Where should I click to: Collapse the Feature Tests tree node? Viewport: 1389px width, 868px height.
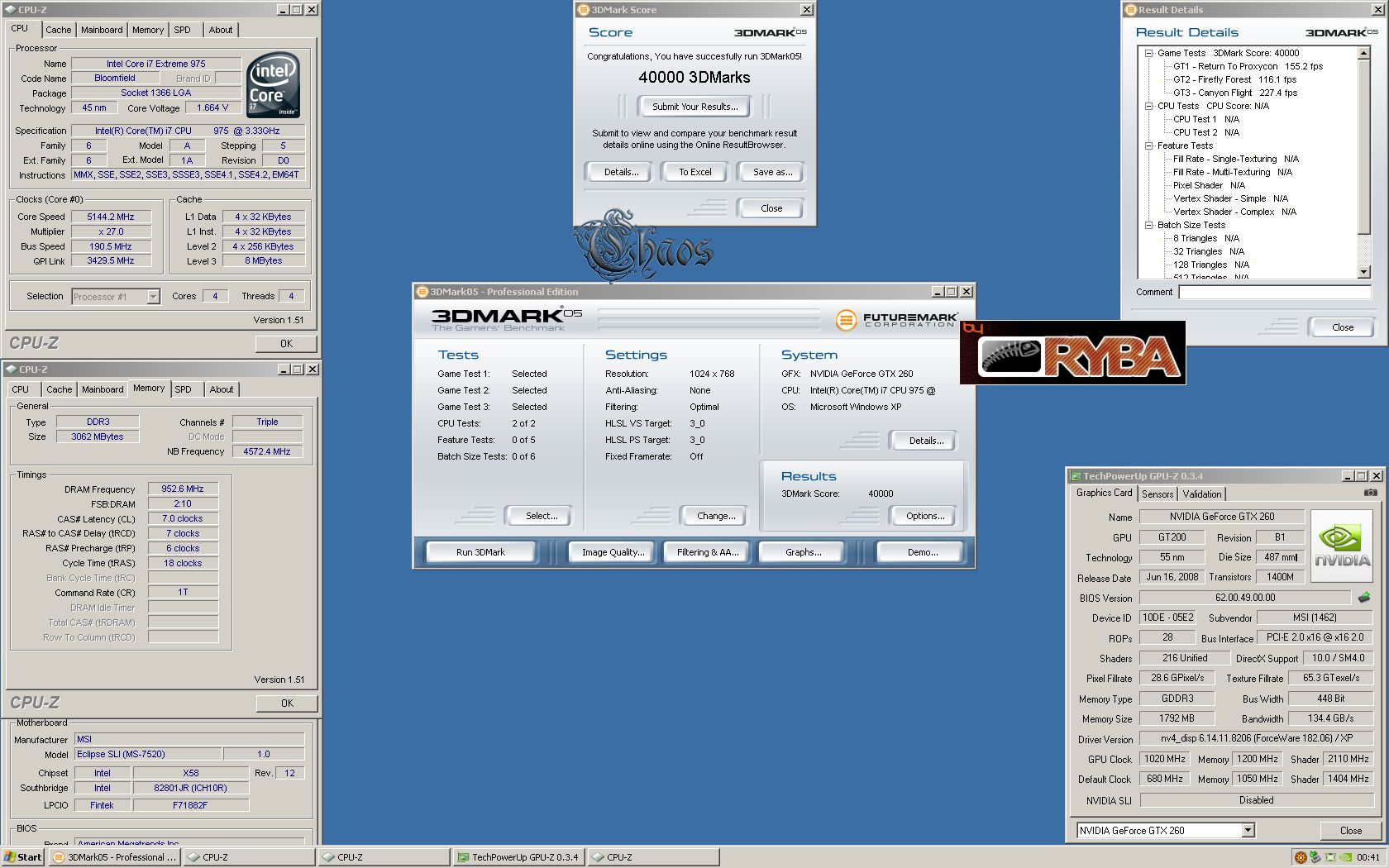click(1148, 145)
